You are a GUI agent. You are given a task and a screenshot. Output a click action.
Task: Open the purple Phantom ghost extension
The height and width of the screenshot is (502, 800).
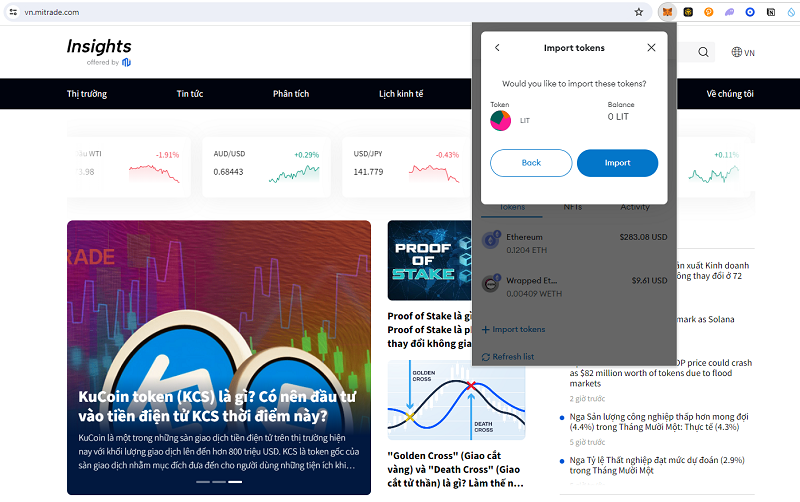[730, 12]
